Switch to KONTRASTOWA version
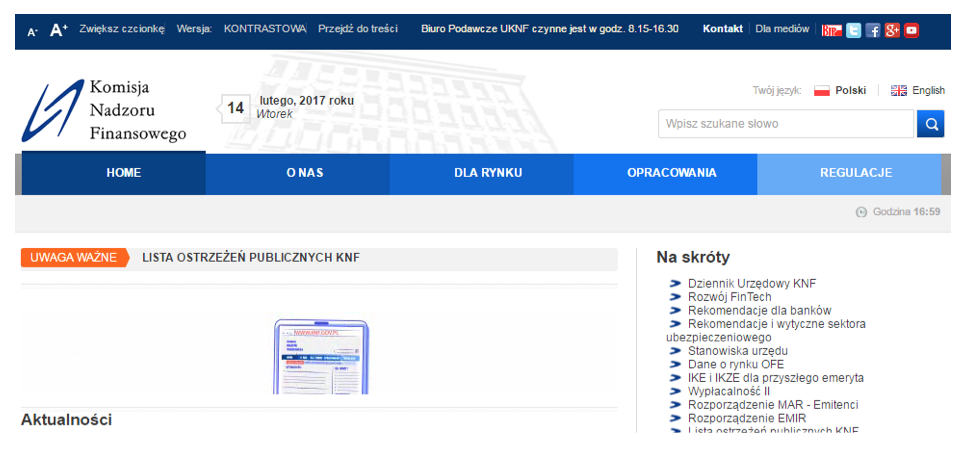970x455 pixels. (x=265, y=28)
